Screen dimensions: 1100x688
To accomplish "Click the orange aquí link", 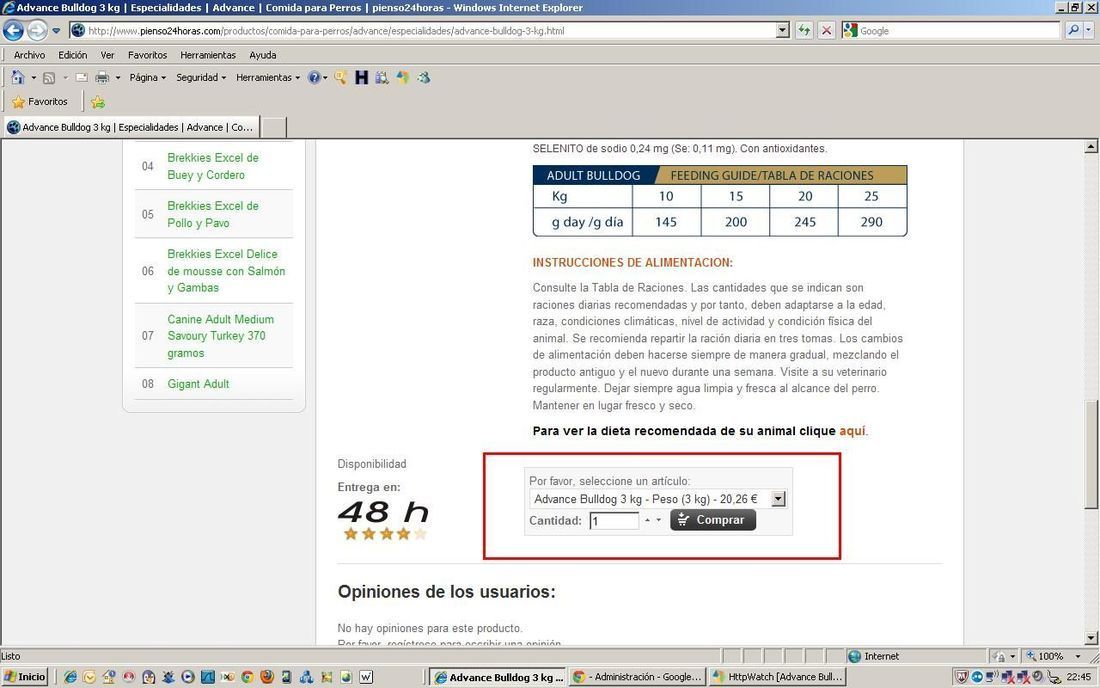I will click(852, 431).
